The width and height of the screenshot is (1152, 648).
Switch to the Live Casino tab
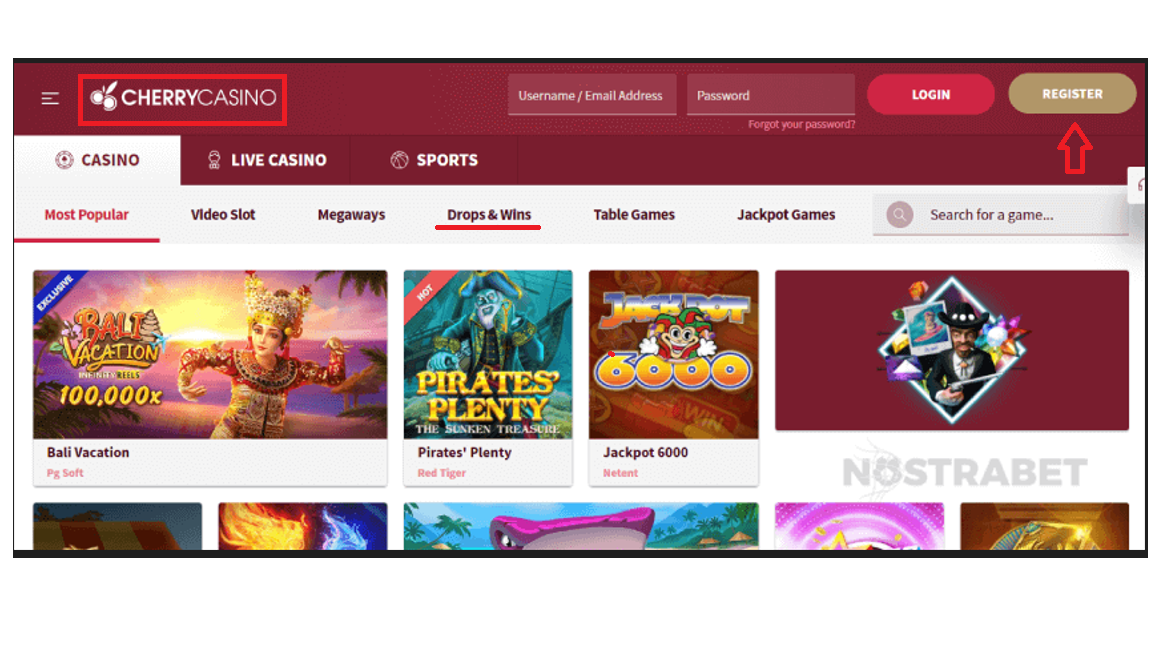point(265,160)
